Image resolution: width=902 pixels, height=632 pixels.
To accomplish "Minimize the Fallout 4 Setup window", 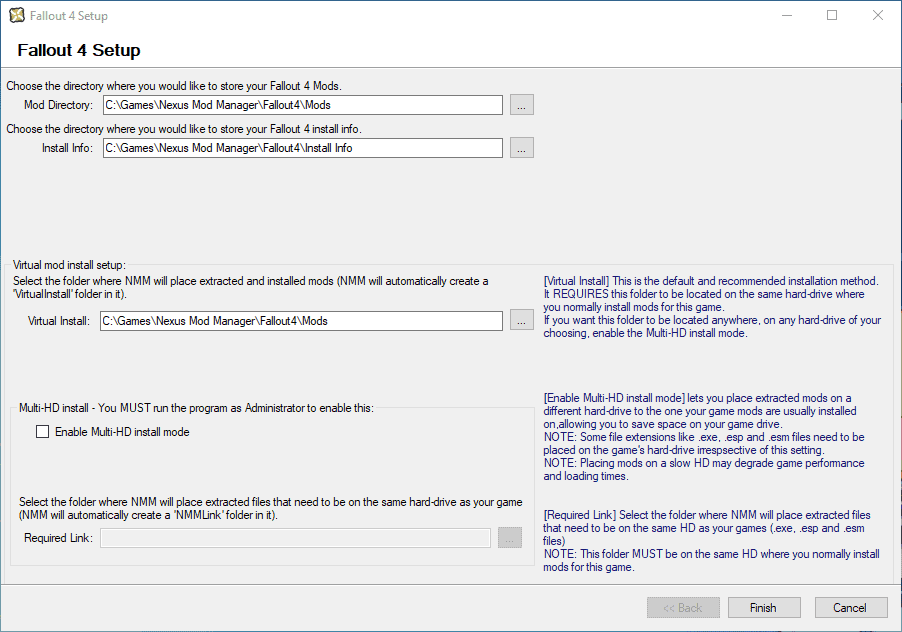I will pyautogui.click(x=789, y=15).
